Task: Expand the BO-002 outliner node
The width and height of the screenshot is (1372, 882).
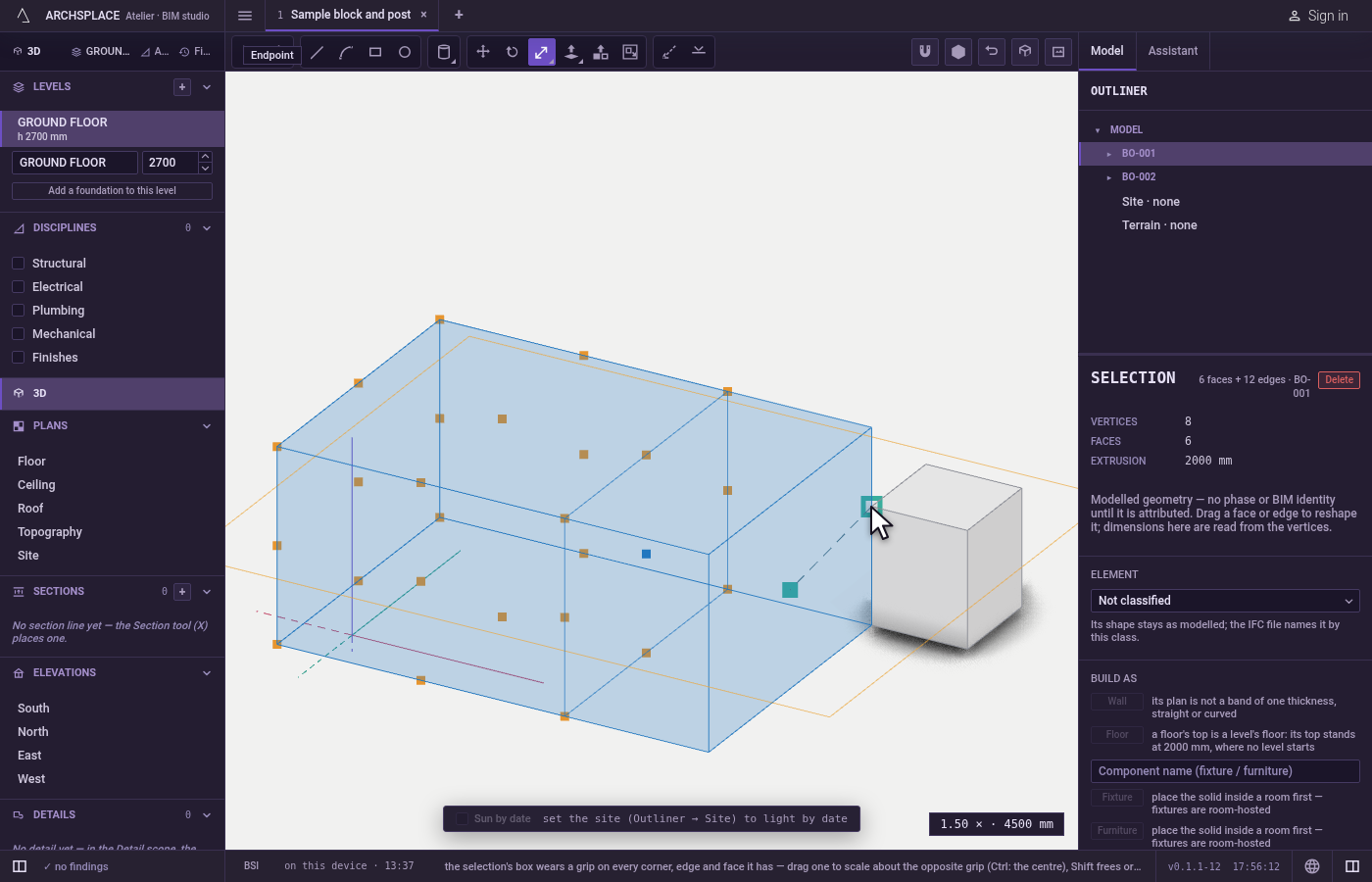Action: point(1109,177)
